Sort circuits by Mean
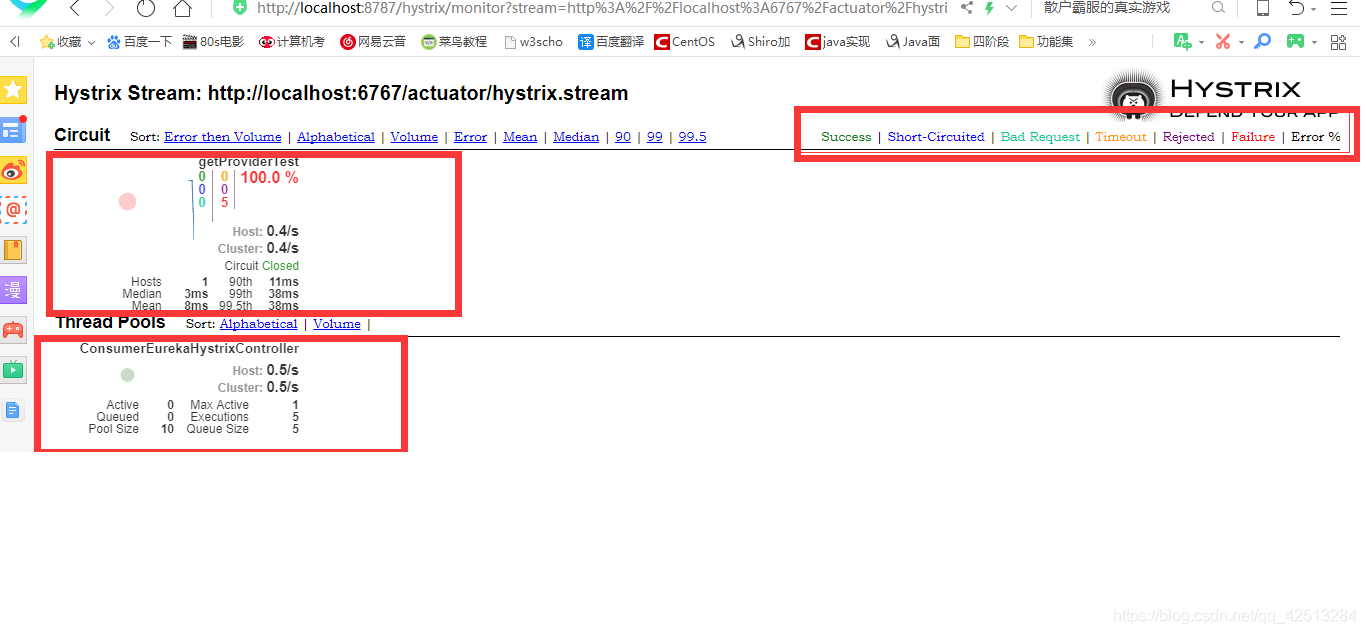Screen dimensions: 1366x634 coord(520,137)
